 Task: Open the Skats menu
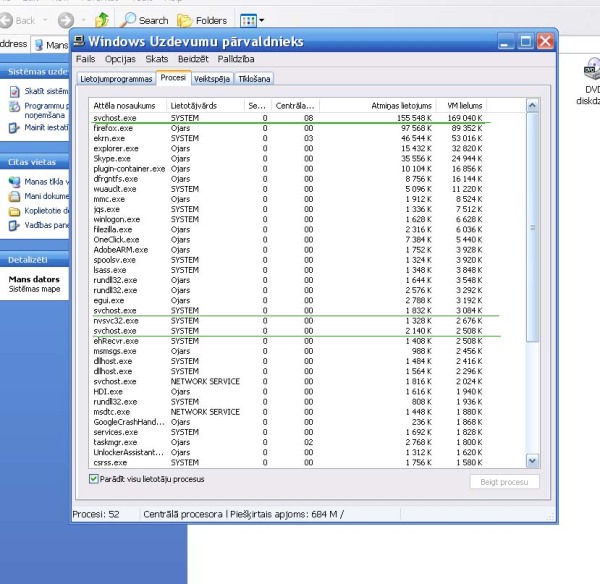click(x=157, y=59)
